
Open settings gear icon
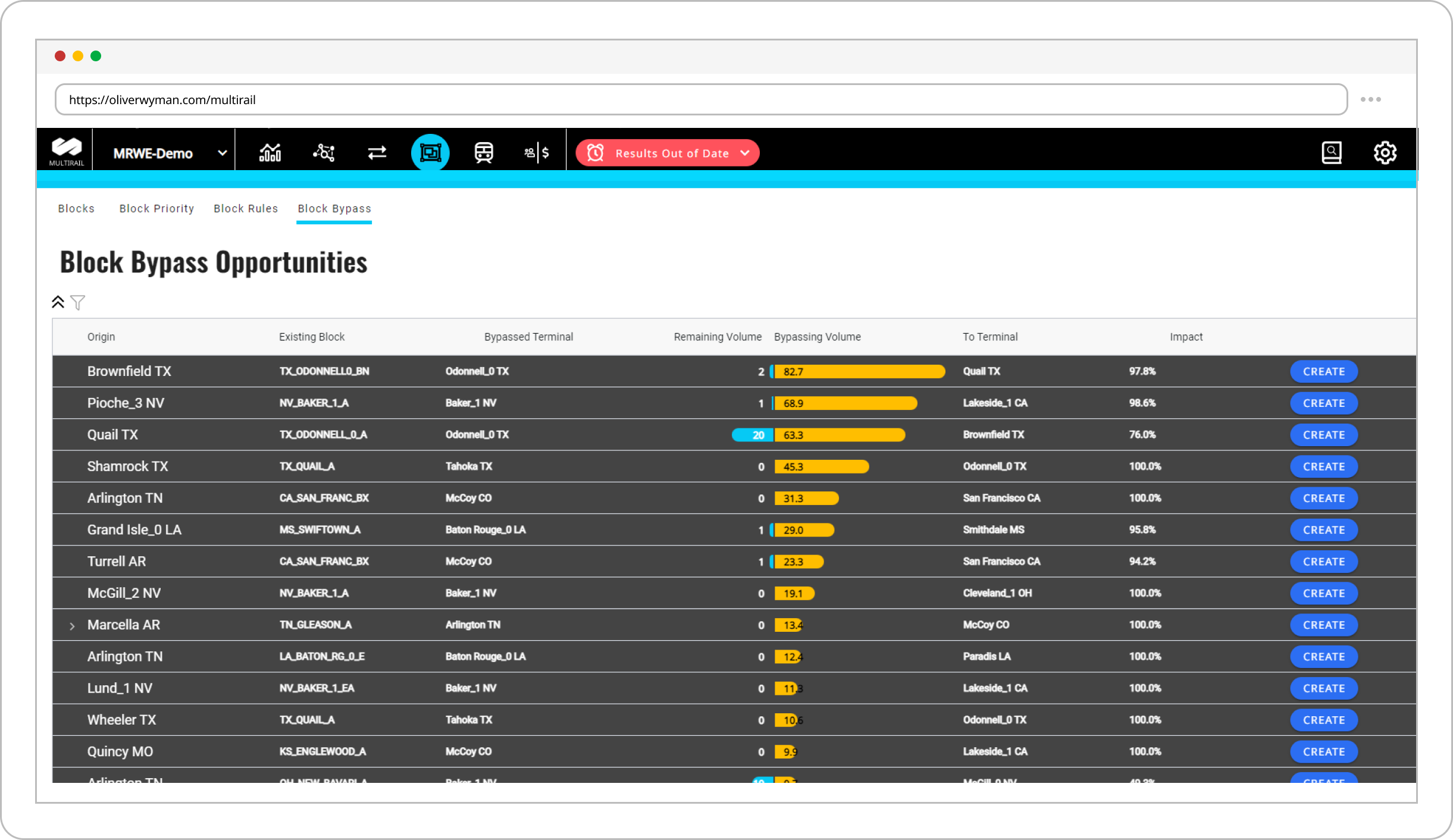[x=1385, y=153]
